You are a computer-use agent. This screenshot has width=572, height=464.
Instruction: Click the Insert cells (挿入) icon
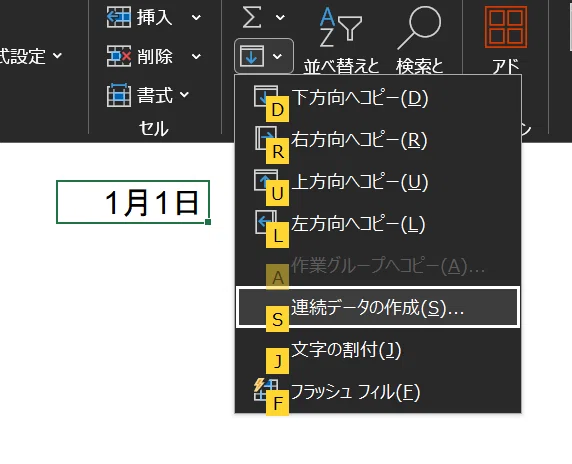click(119, 17)
